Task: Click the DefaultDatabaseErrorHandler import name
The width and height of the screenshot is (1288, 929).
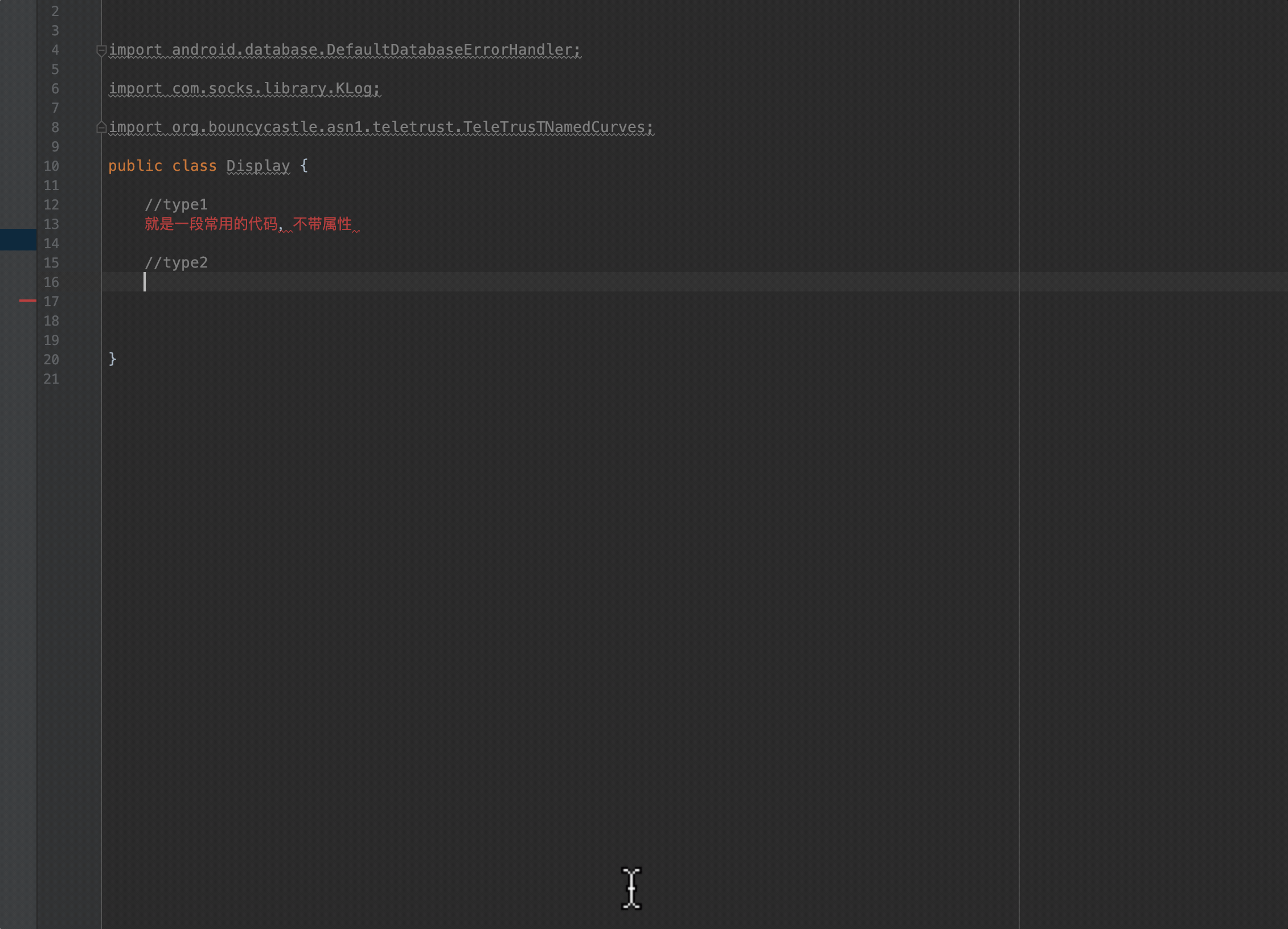Action: [450, 50]
